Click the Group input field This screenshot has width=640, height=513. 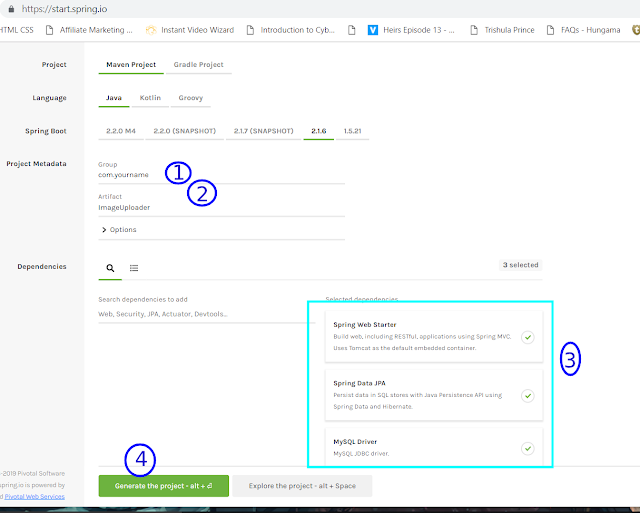coord(221,175)
